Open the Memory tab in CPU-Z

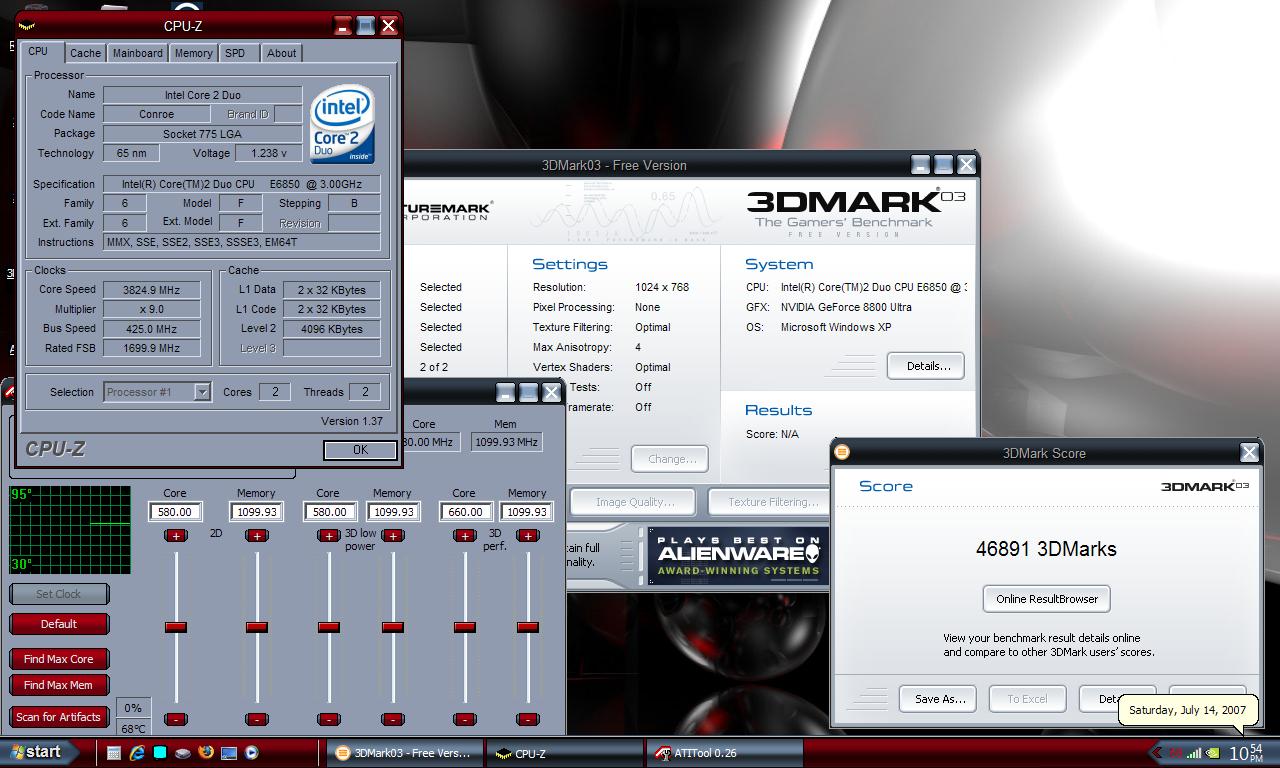tap(193, 53)
